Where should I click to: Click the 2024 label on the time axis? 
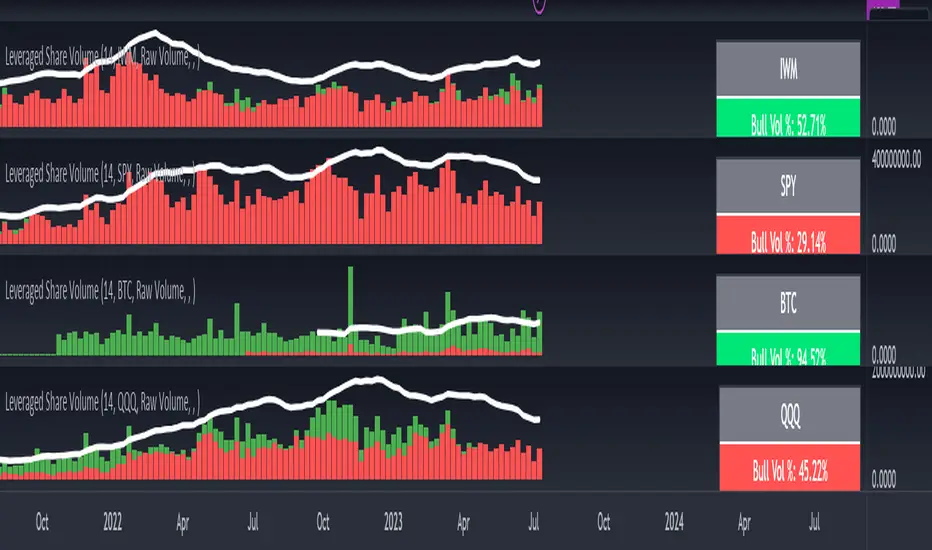(x=674, y=522)
